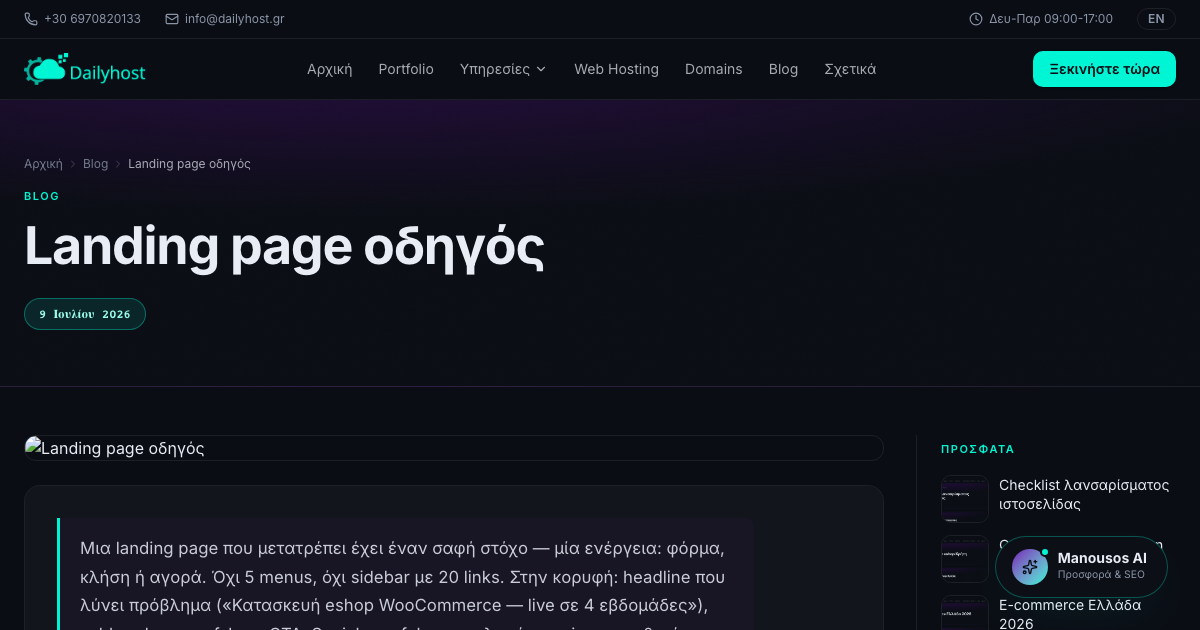Open the Checklist λανσαρίσματος ιστοσελίδας post
This screenshot has height=630, width=1200.
1084,494
